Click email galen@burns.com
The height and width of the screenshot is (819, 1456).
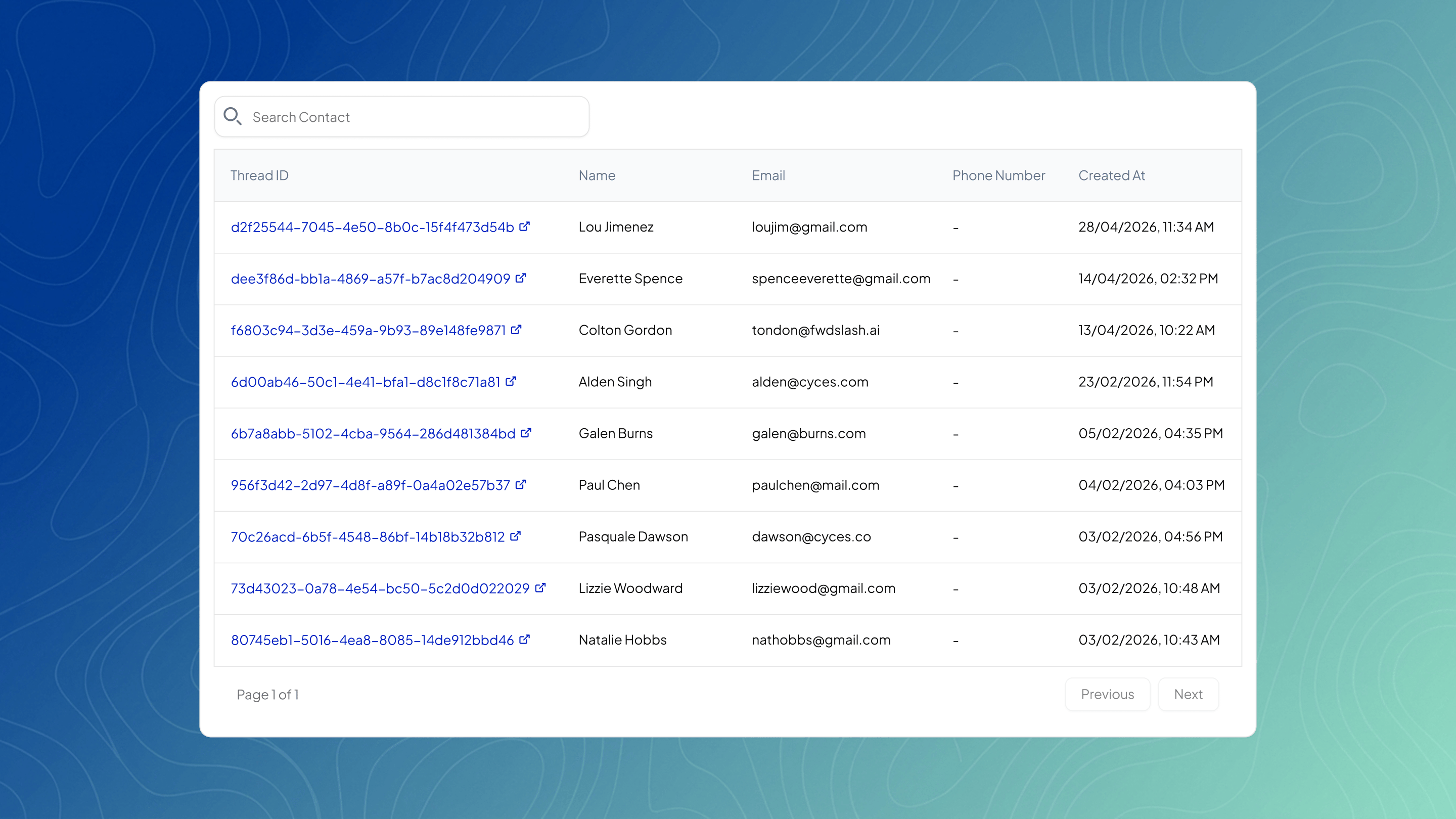pyautogui.click(x=809, y=434)
